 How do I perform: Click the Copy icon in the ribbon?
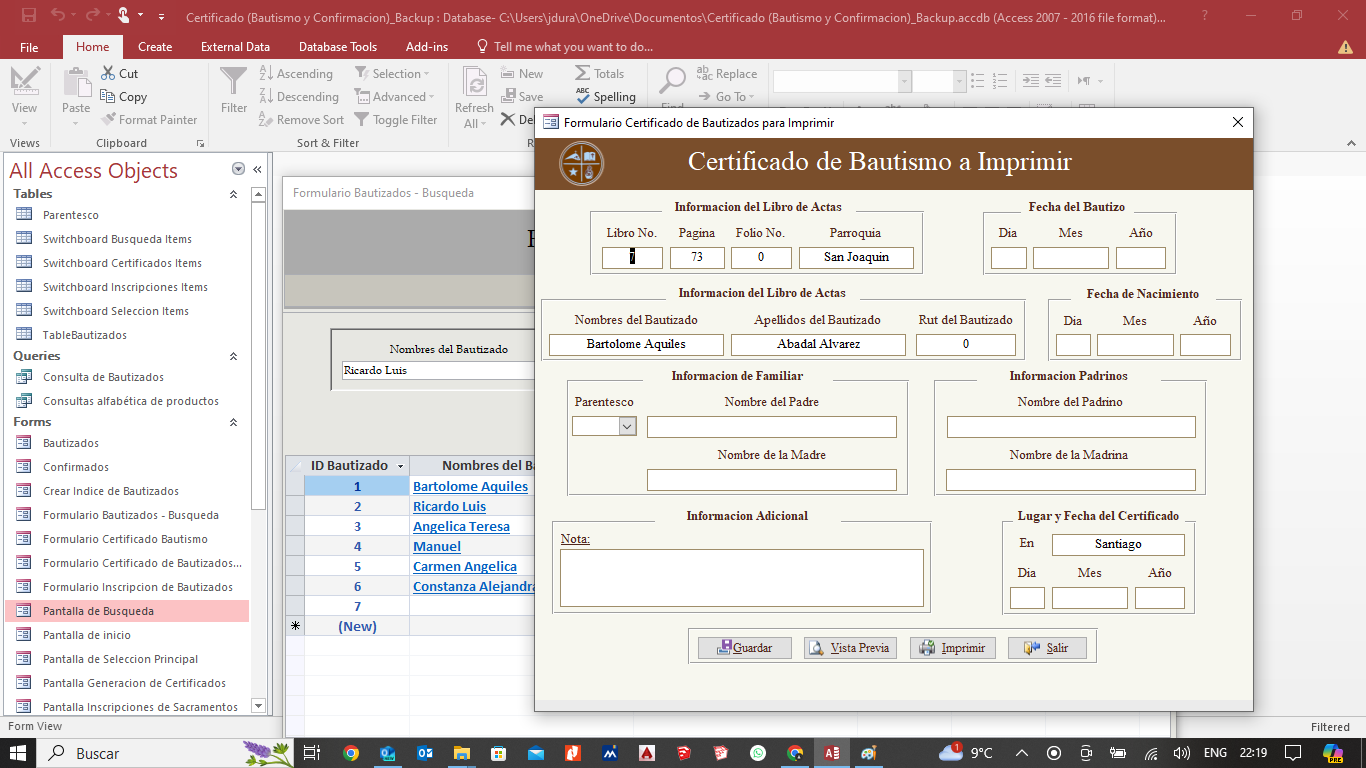[x=109, y=96]
